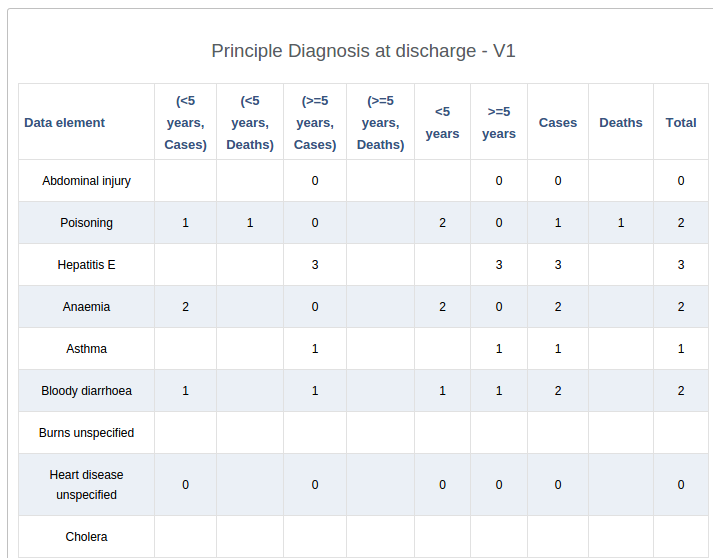
Task: Click the "(>=5 years, Deaths)" column header
Action: tap(380, 123)
